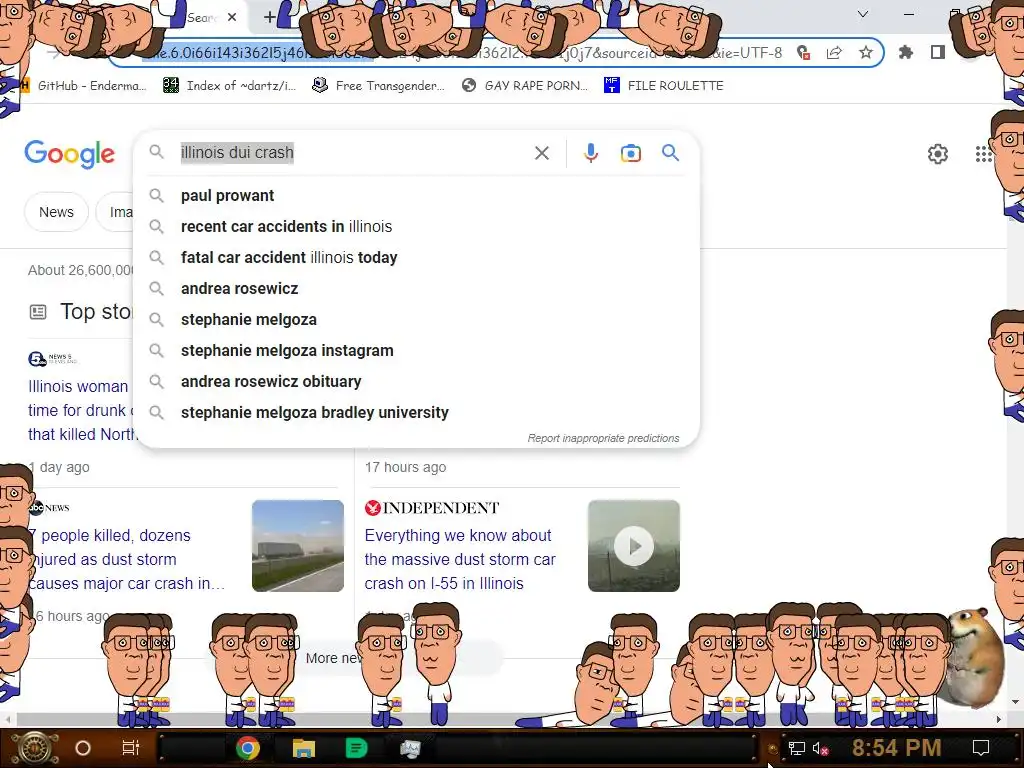Open File Explorer from the taskbar
The width and height of the screenshot is (1024, 768).
pyautogui.click(x=303, y=748)
